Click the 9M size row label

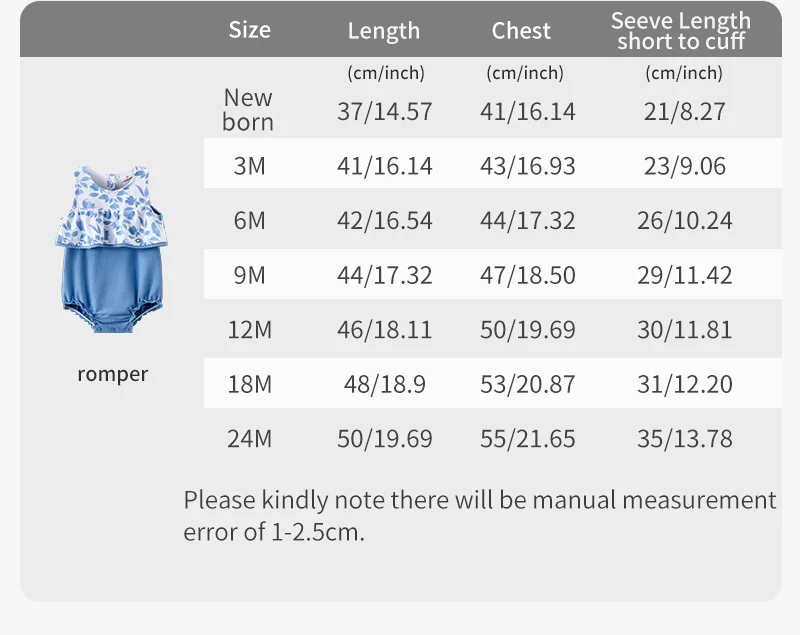(249, 274)
